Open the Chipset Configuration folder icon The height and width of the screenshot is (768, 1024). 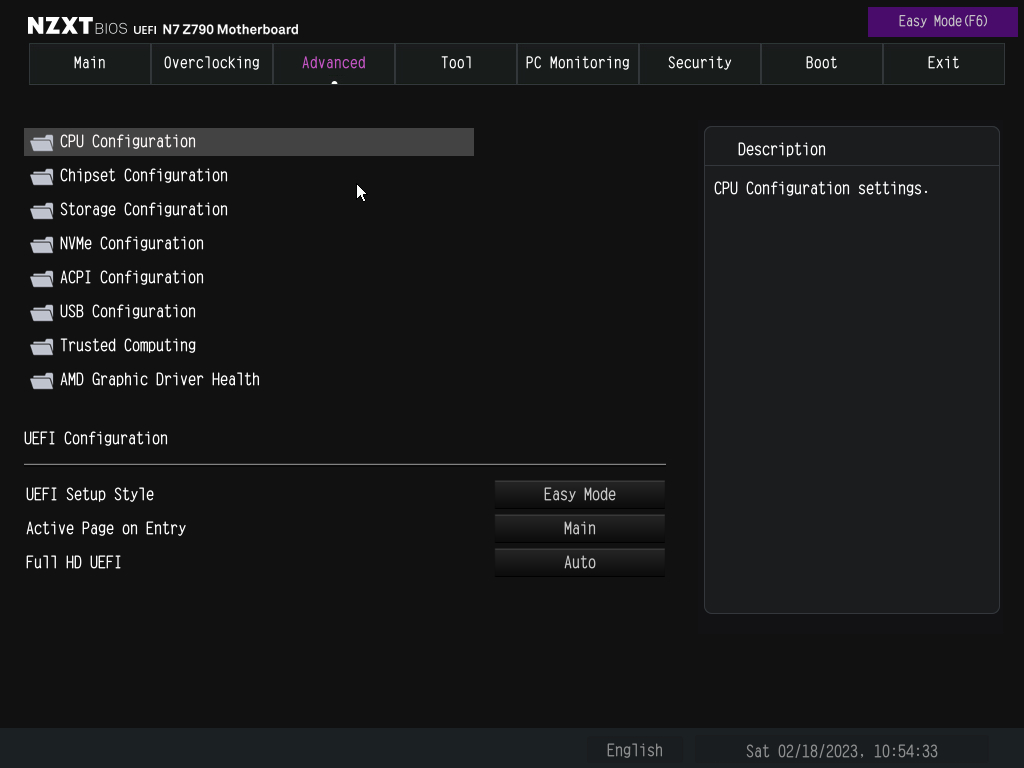(x=41, y=175)
